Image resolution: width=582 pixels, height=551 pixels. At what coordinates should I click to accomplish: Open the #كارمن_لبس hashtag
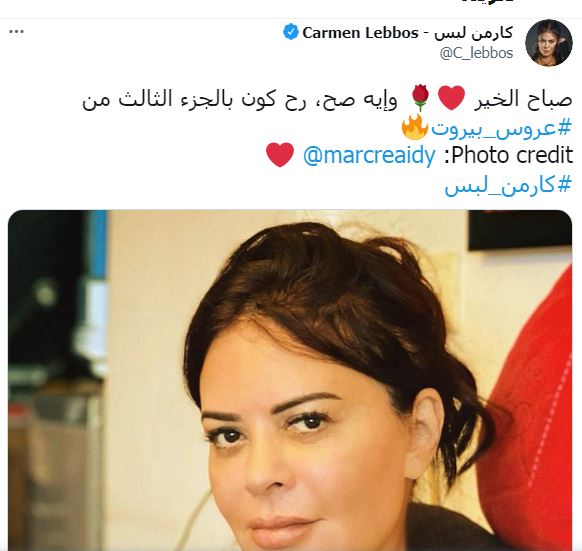508,184
